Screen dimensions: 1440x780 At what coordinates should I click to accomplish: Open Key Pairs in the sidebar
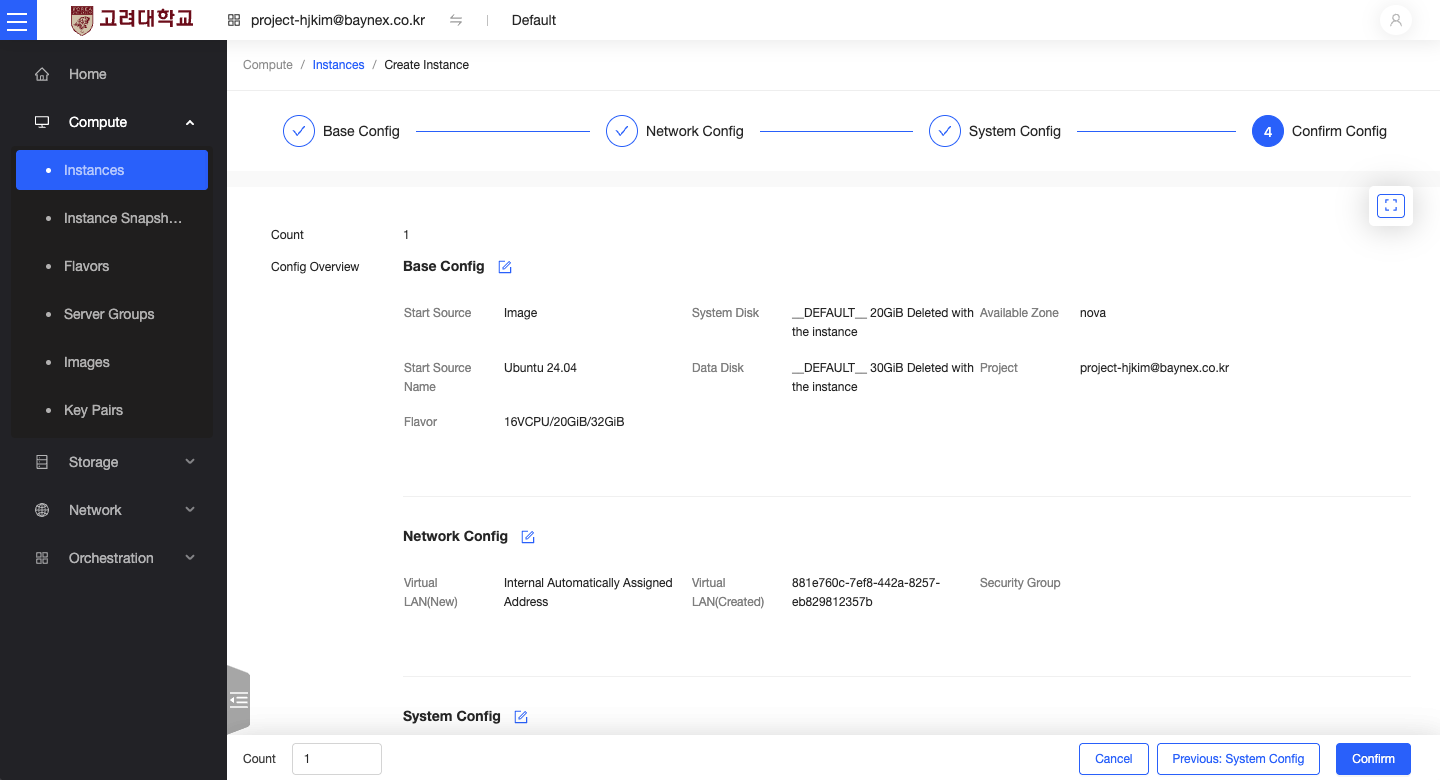112,410
